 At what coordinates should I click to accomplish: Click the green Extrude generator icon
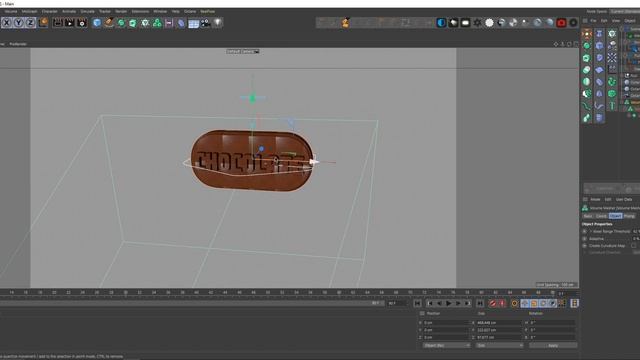coord(133,23)
